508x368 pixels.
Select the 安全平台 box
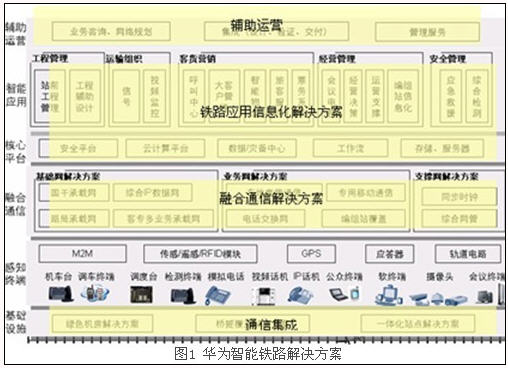click(x=78, y=148)
